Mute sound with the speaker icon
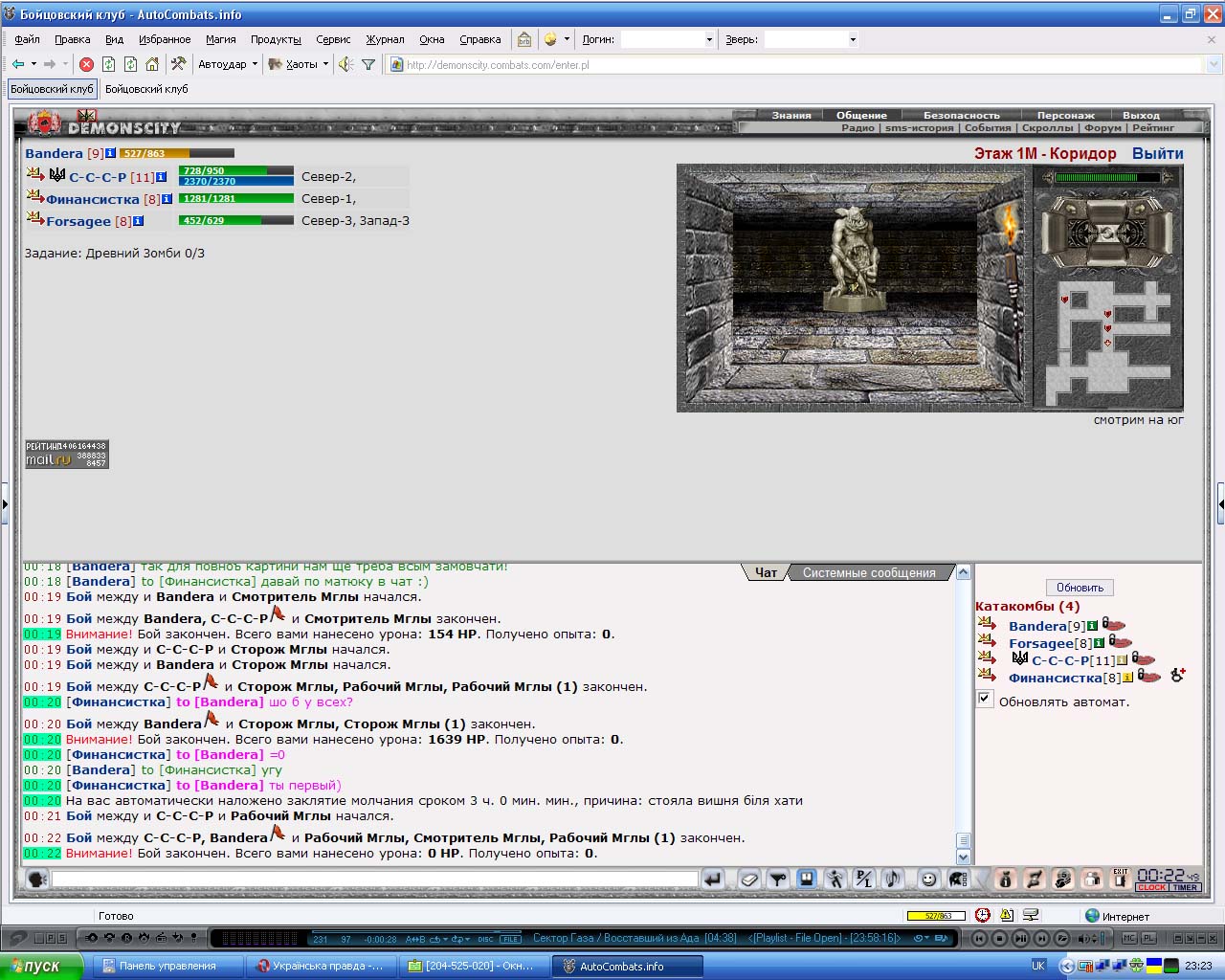The image size is (1225, 980). point(345,64)
